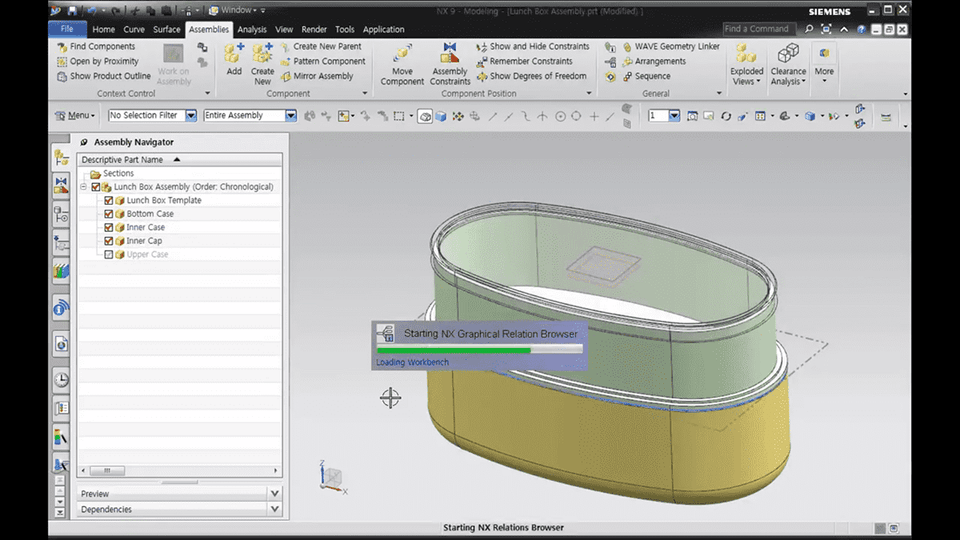Click the Descriptive Part Name column header
The image size is (960, 540).
tap(179, 160)
